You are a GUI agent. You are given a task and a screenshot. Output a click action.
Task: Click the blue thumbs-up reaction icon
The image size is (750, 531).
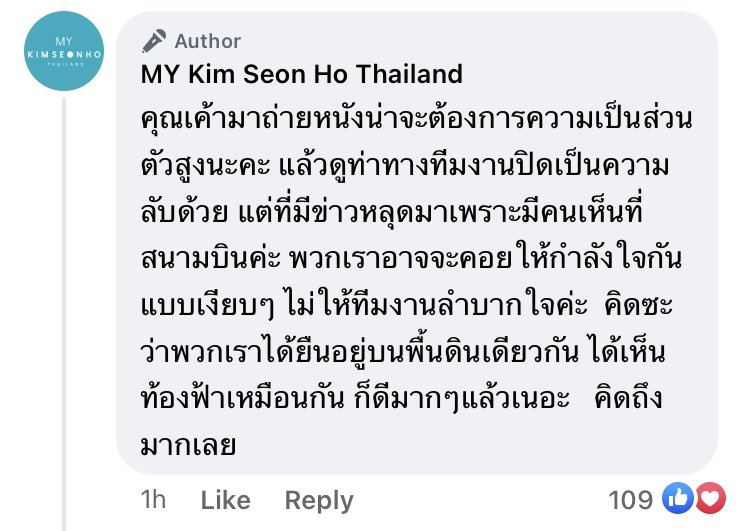[678, 498]
